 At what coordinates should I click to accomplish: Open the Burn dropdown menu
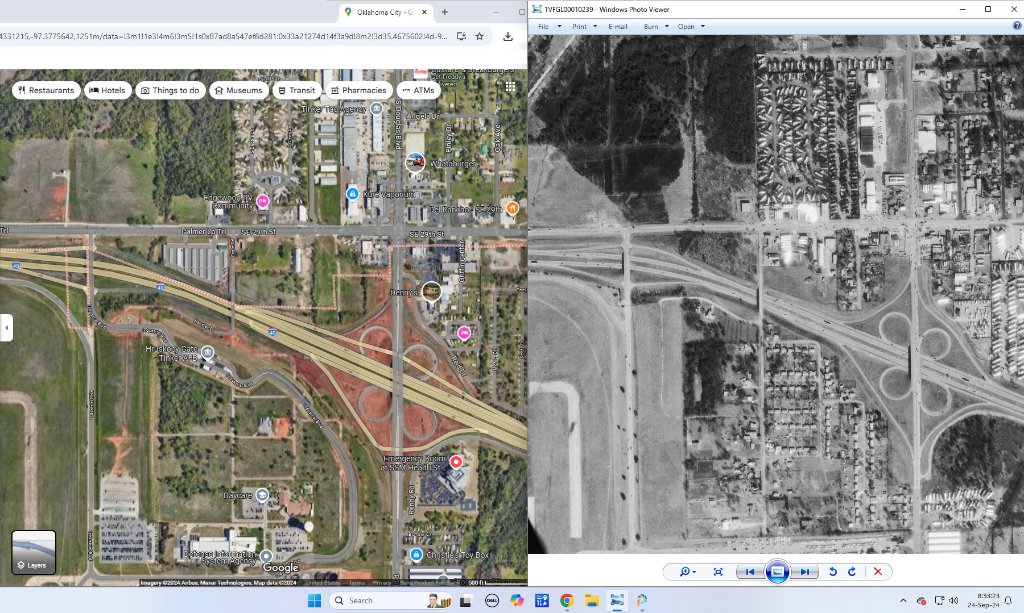656,26
